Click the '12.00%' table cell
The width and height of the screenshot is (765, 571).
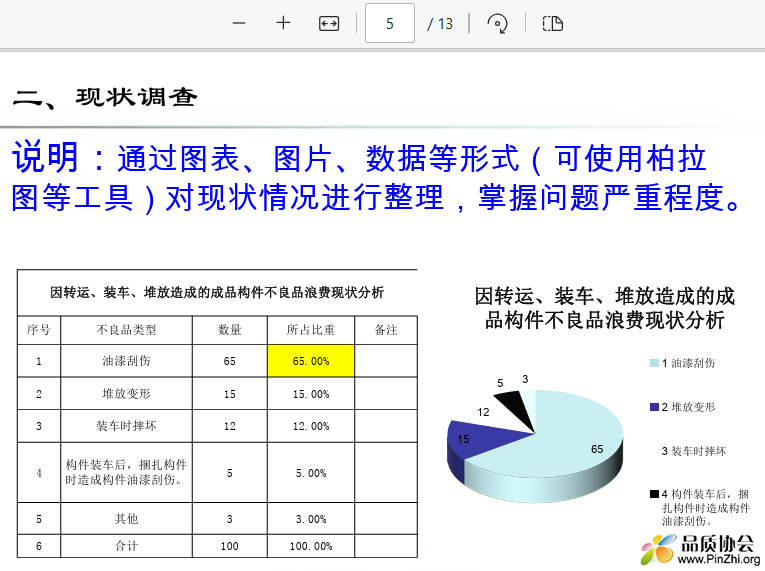click(311, 426)
